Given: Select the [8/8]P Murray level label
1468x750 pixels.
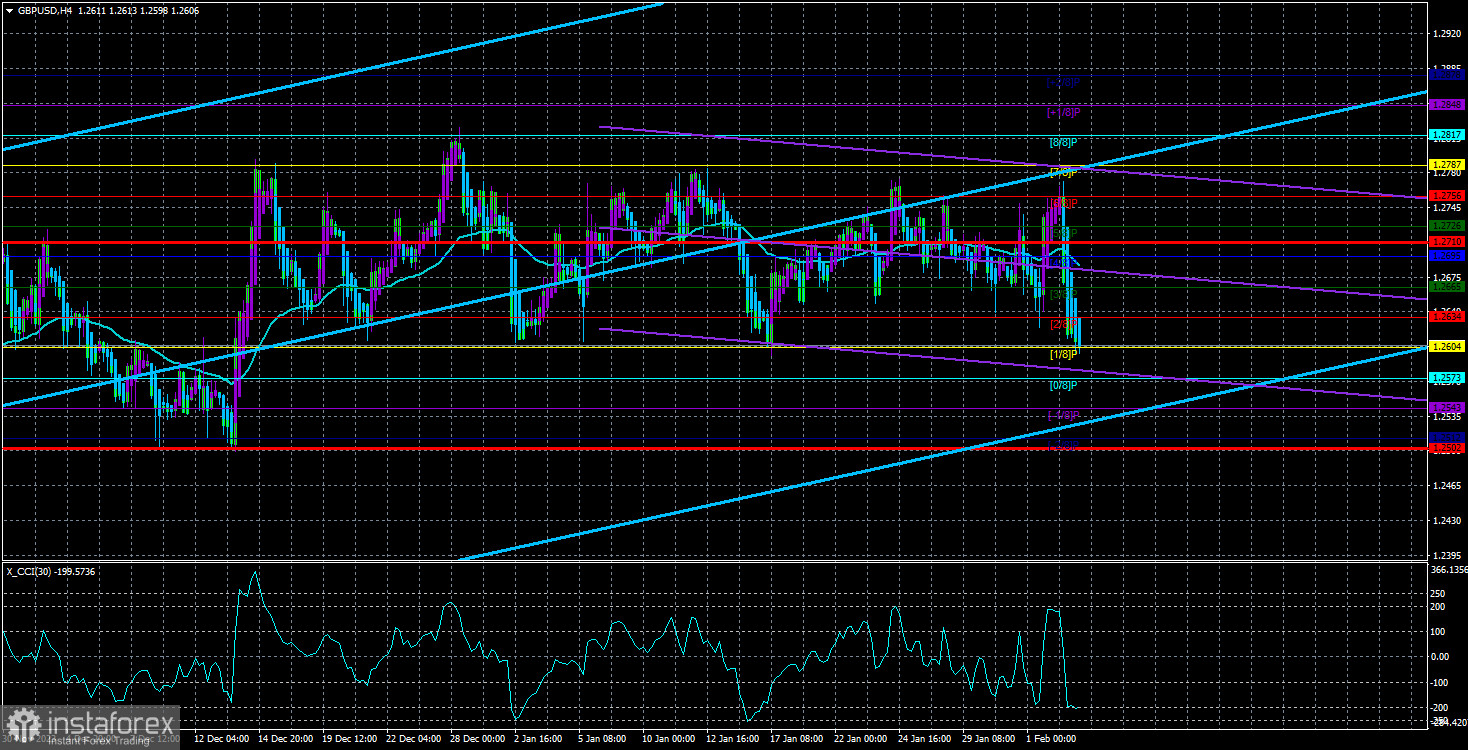Looking at the screenshot, I should click(1063, 143).
